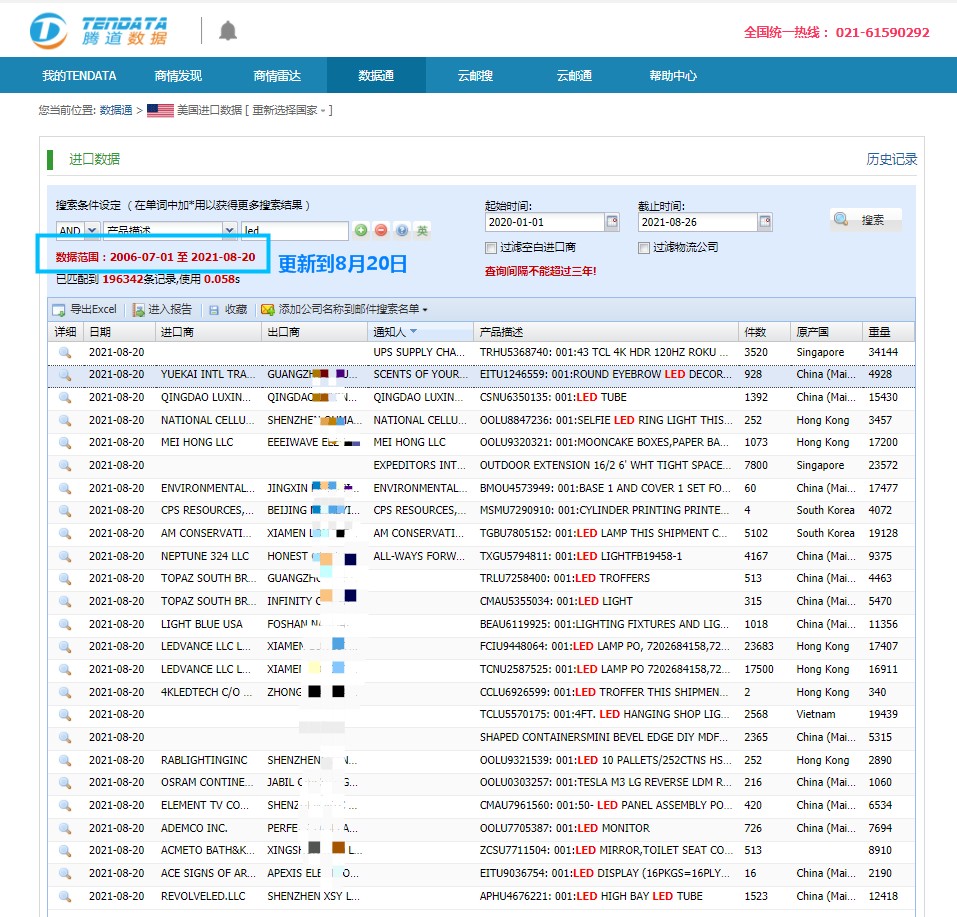Open detail magnifier for MEI HONG LLC row
This screenshot has height=917, width=957.
[x=65, y=443]
